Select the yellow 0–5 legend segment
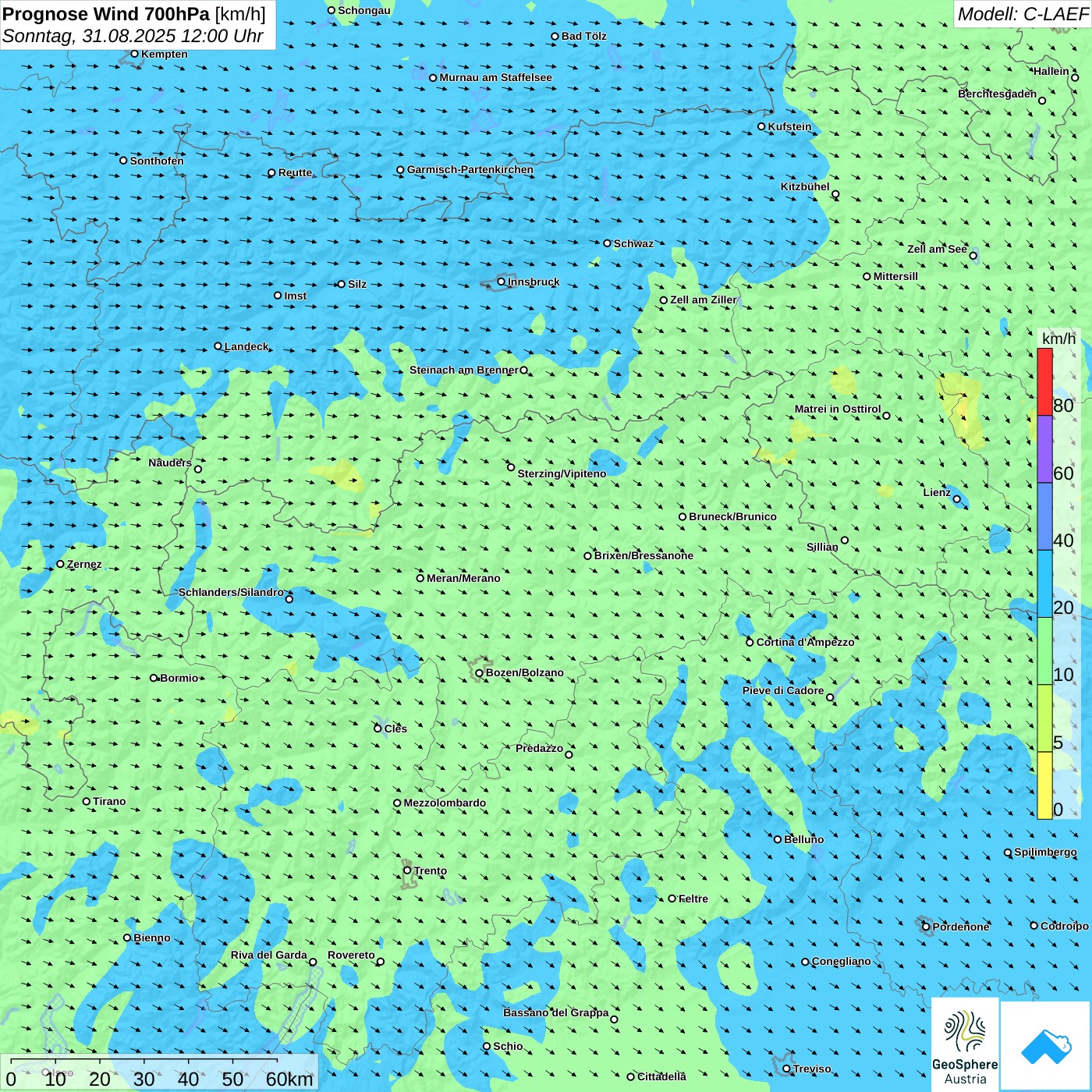Viewport: 1092px width, 1092px height. tap(1044, 785)
